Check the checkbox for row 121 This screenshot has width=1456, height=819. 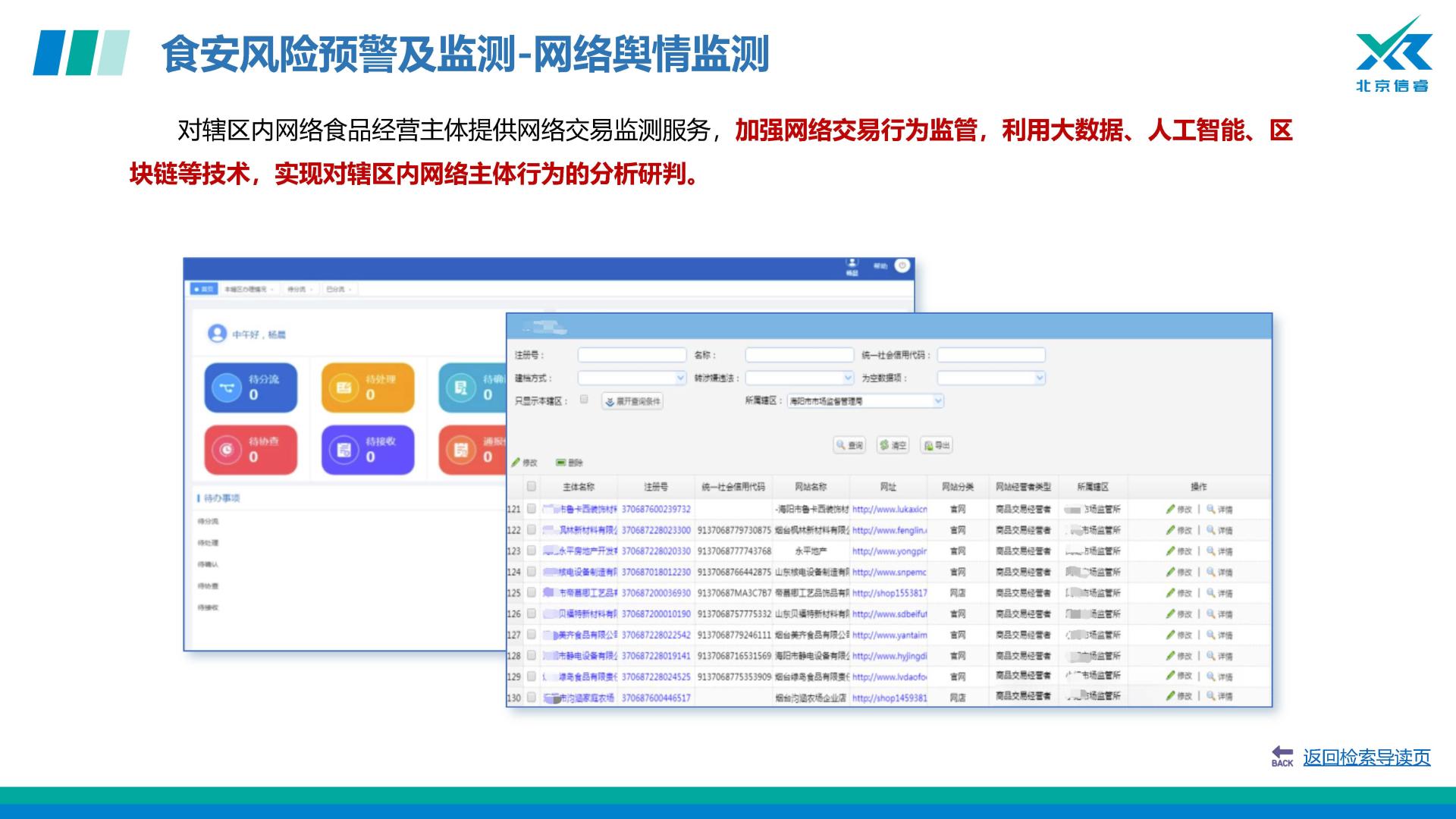click(x=532, y=509)
